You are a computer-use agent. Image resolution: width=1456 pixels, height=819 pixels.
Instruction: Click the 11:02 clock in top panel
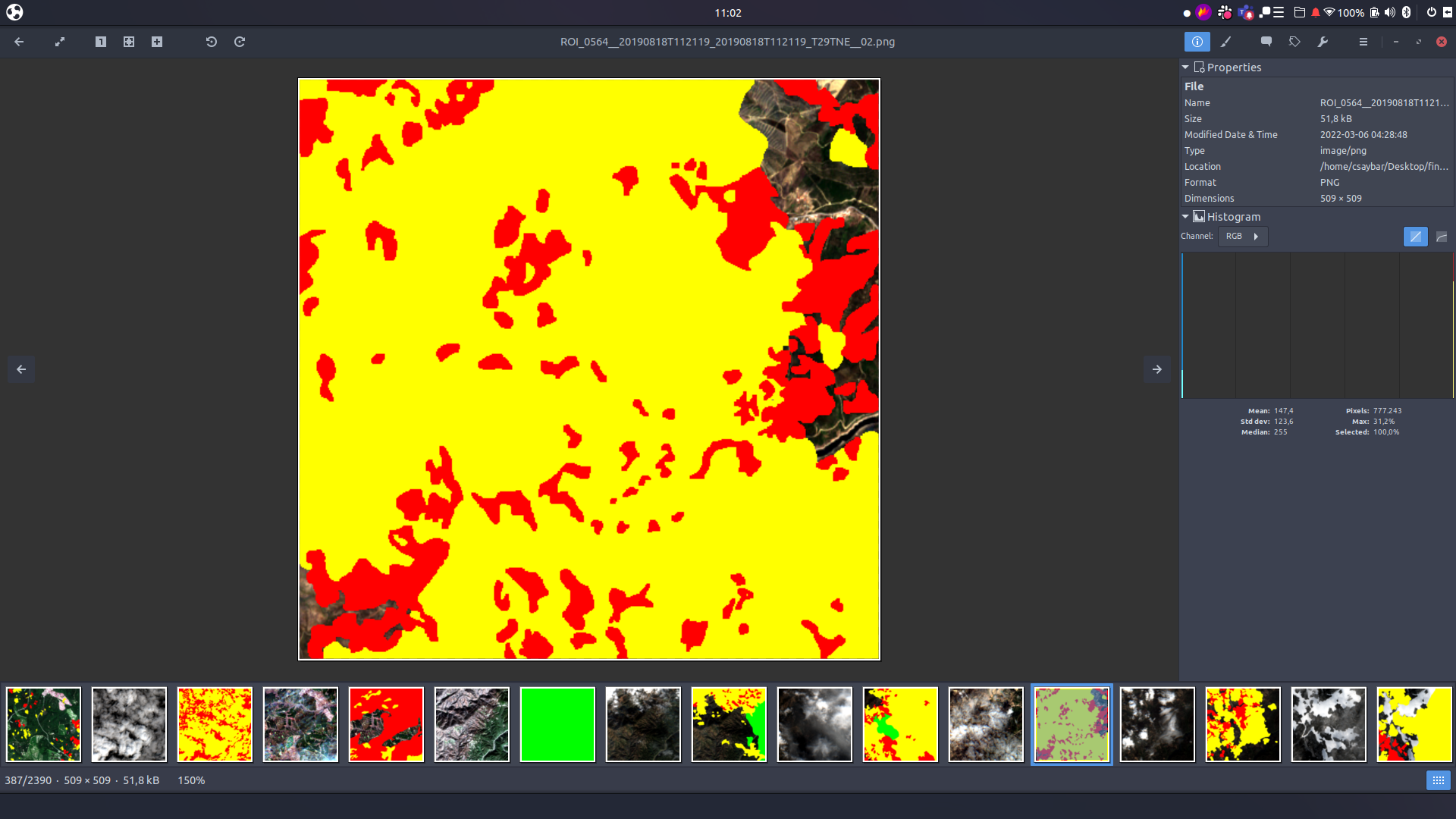[728, 13]
